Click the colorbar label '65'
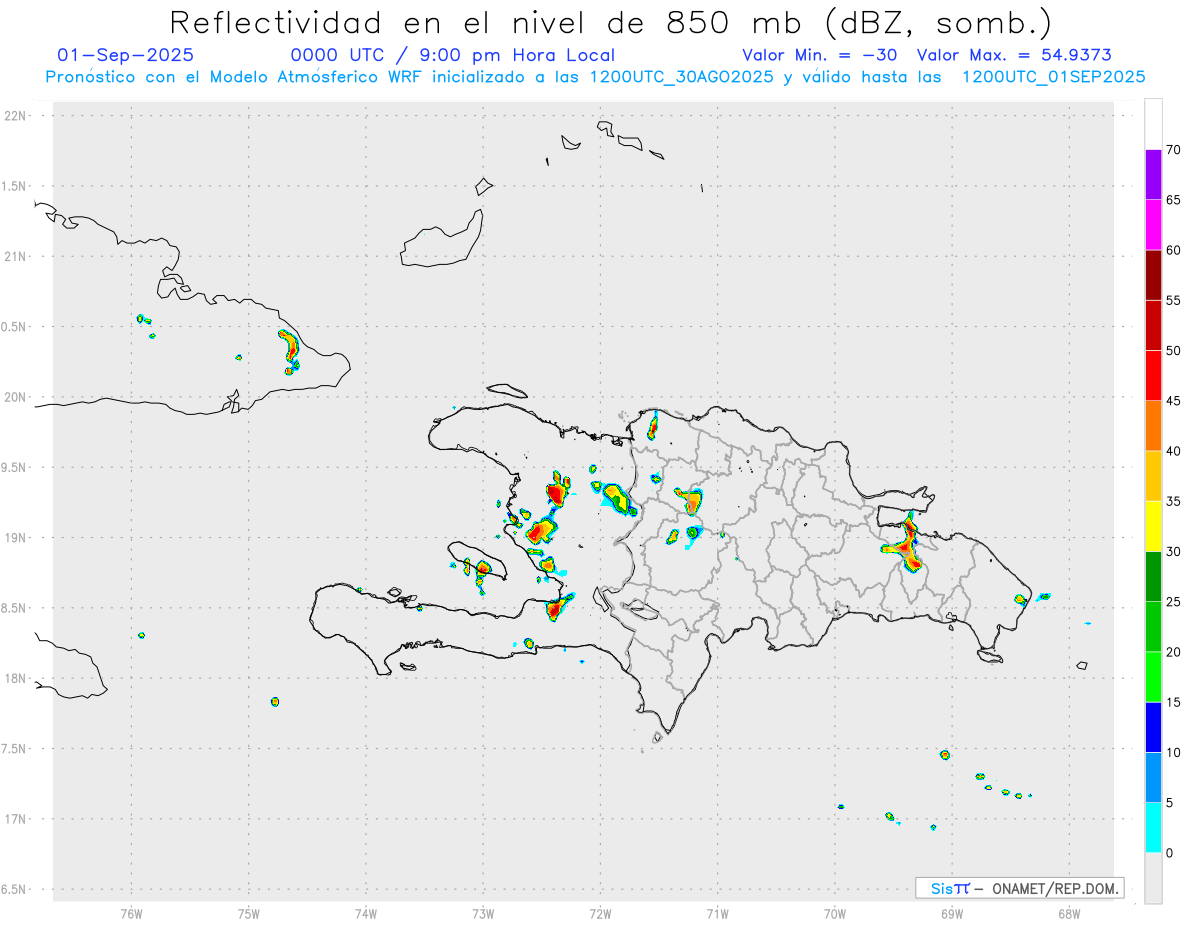The image size is (1200, 927). [1174, 200]
